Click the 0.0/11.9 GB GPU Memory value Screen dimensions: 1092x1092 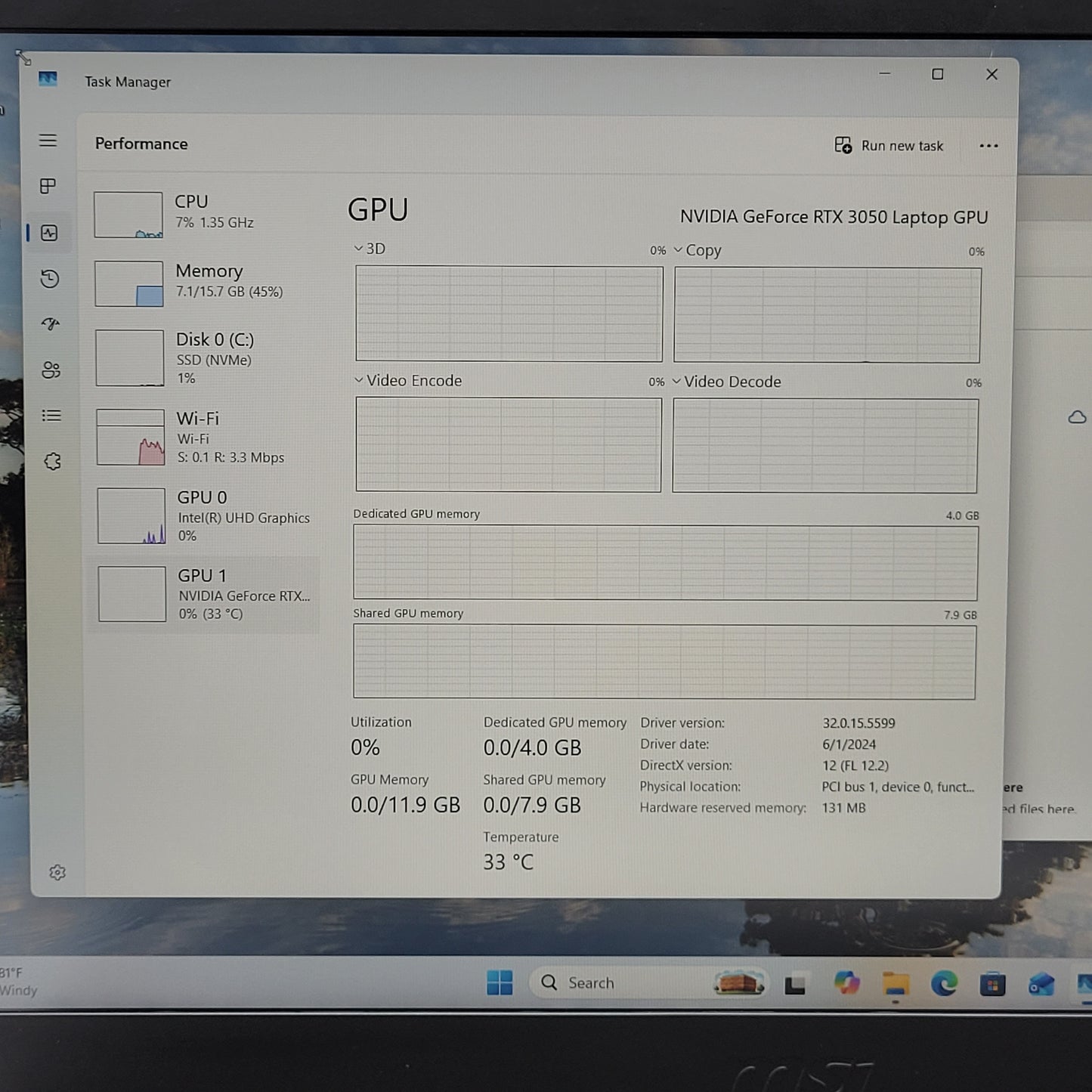[x=405, y=806]
